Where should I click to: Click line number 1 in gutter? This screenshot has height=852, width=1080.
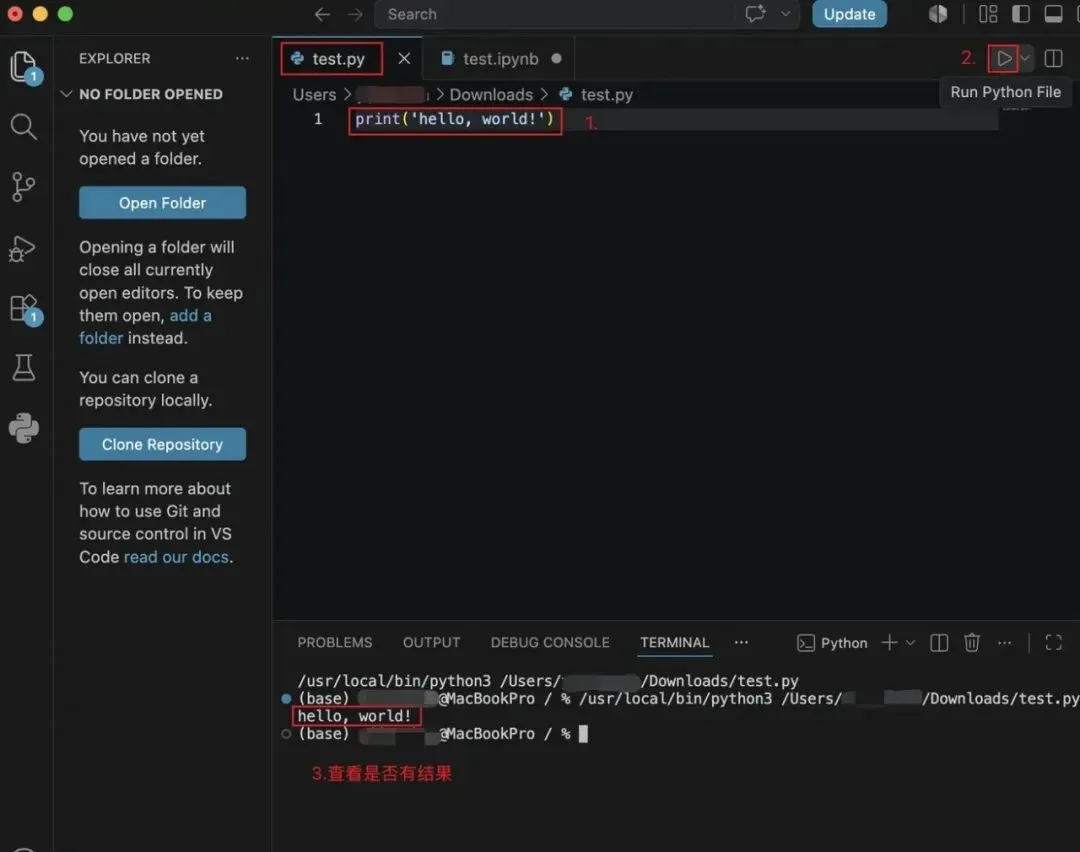pyautogui.click(x=318, y=119)
